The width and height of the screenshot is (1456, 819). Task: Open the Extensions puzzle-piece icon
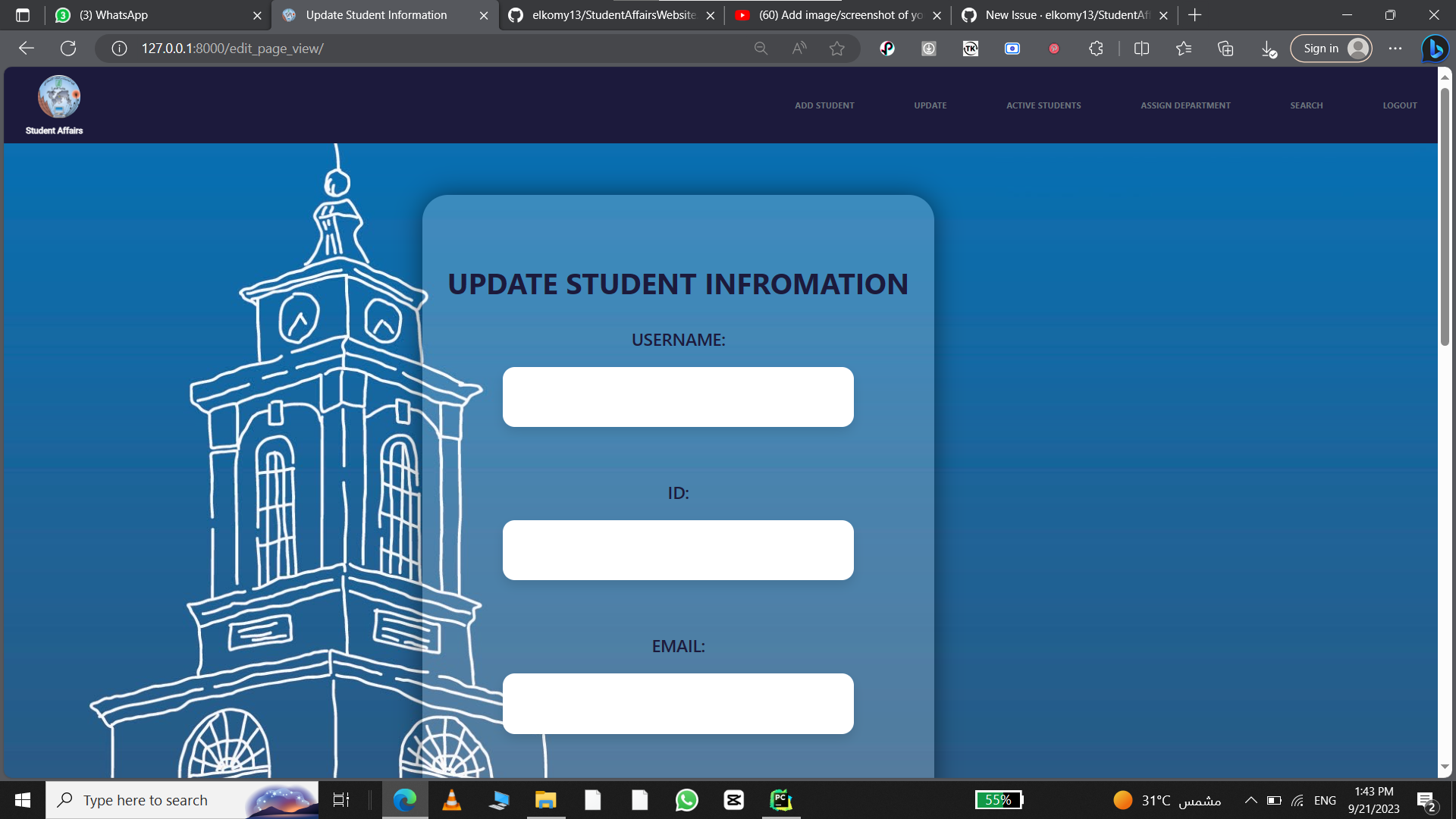(1096, 49)
